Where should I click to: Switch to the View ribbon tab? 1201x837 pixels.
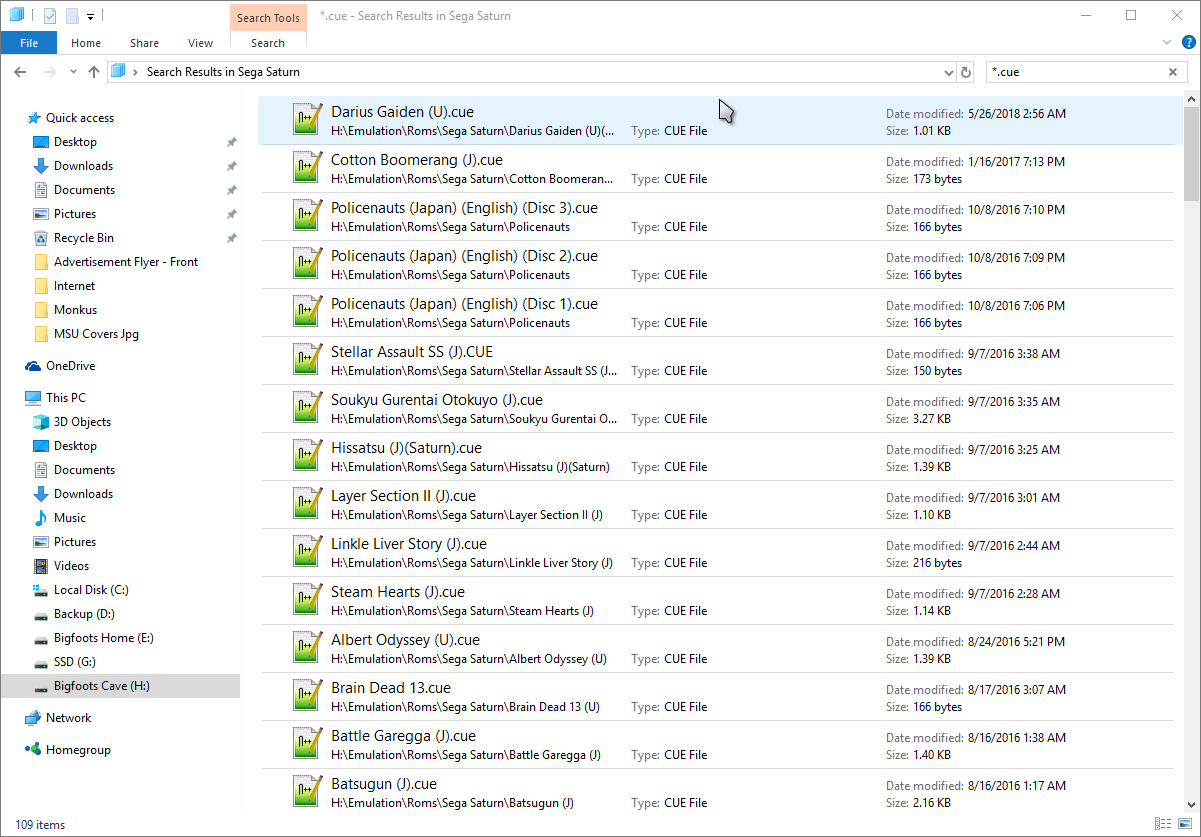click(x=200, y=43)
